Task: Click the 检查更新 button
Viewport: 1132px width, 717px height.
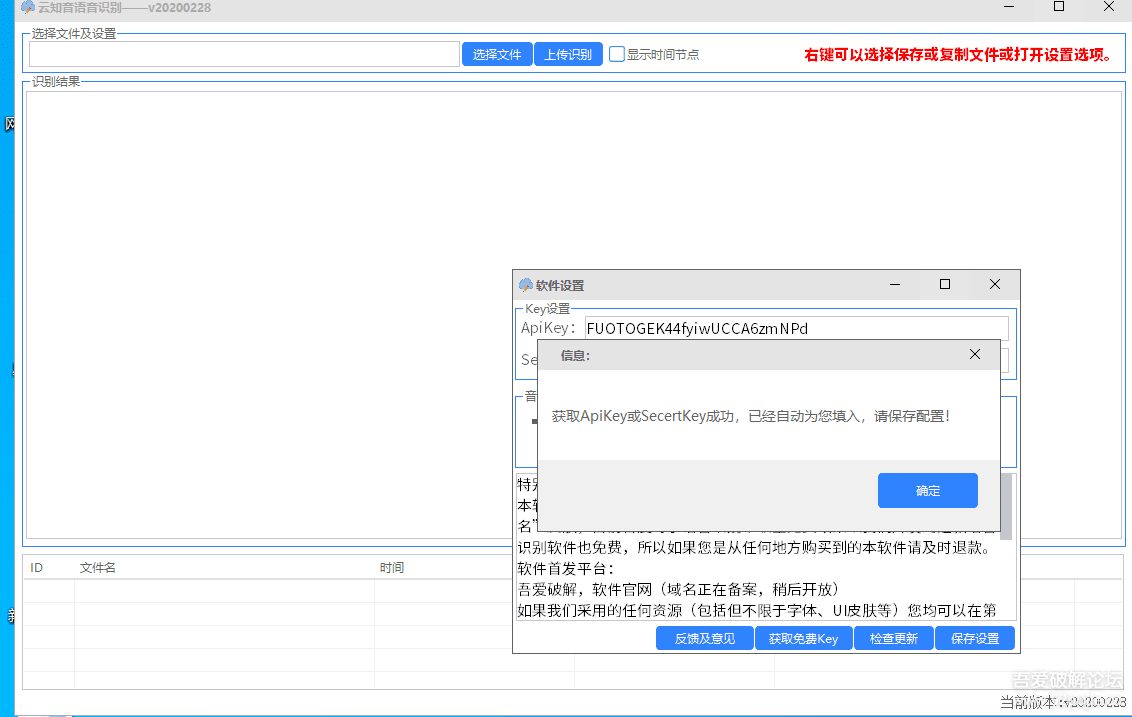Action: 894,638
